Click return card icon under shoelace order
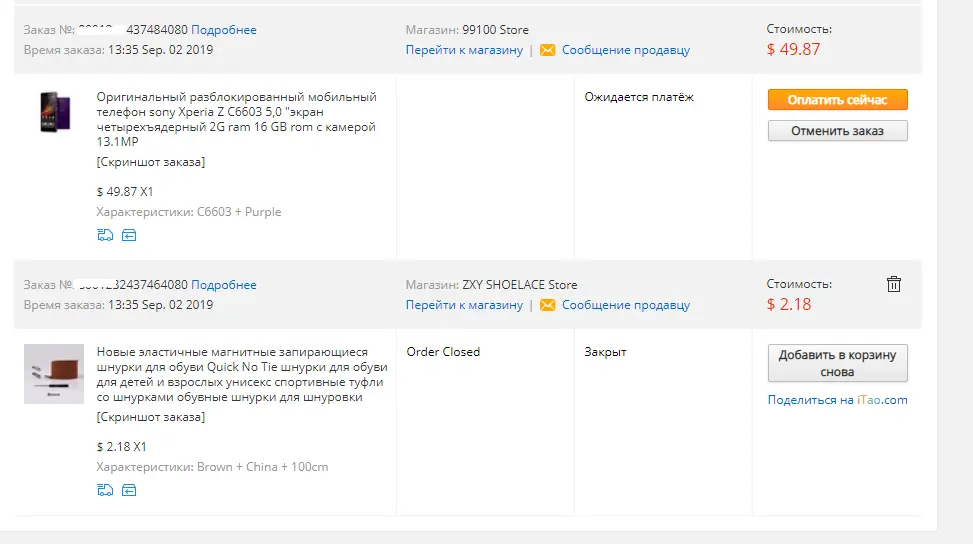The image size is (973, 544). tap(128, 490)
